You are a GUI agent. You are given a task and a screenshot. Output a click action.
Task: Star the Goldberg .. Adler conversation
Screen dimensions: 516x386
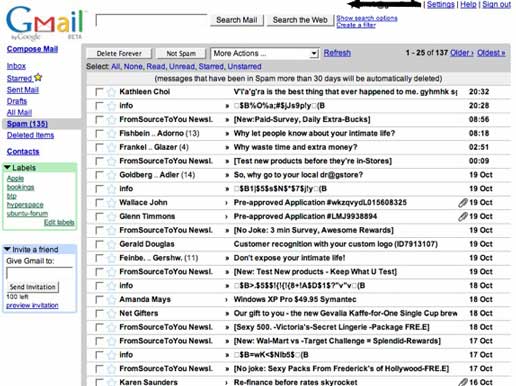point(111,175)
